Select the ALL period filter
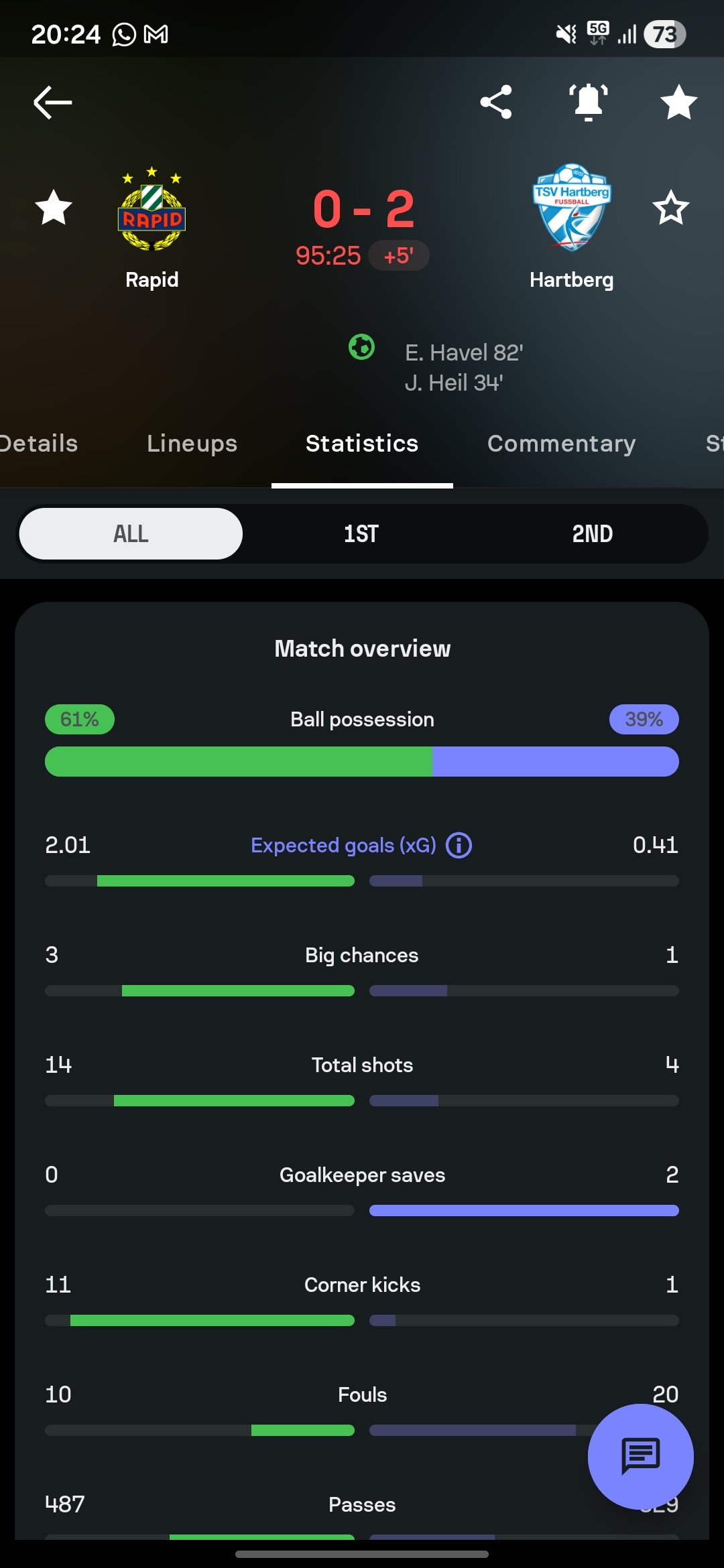Screen dimensions: 724x1568 [x=131, y=534]
